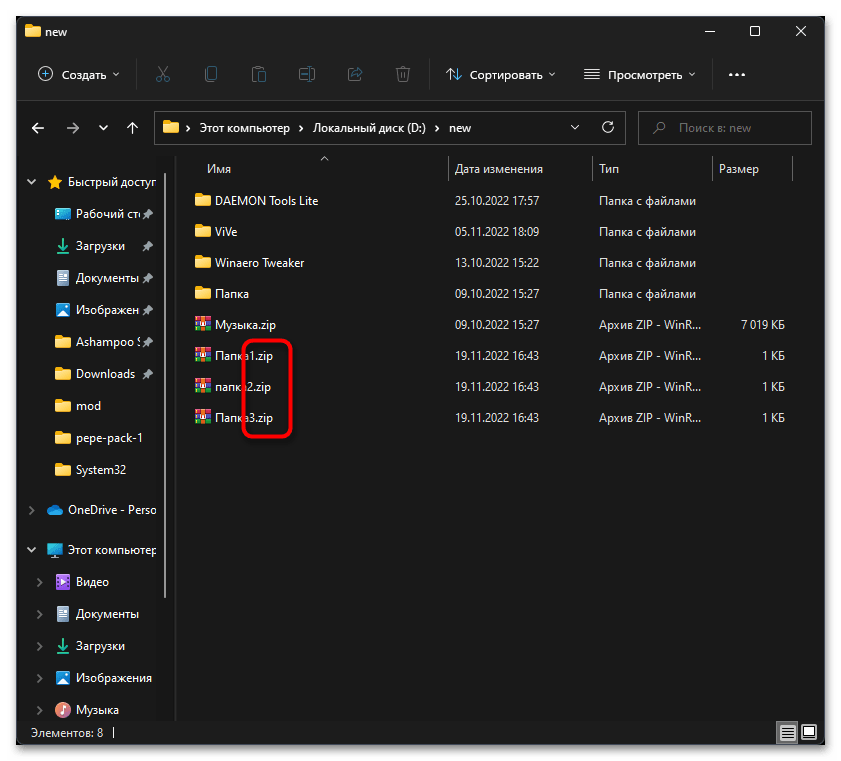Image resolution: width=841 pixels, height=761 pixels.
Task: Expand the address bar history dropdown
Action: coord(574,128)
